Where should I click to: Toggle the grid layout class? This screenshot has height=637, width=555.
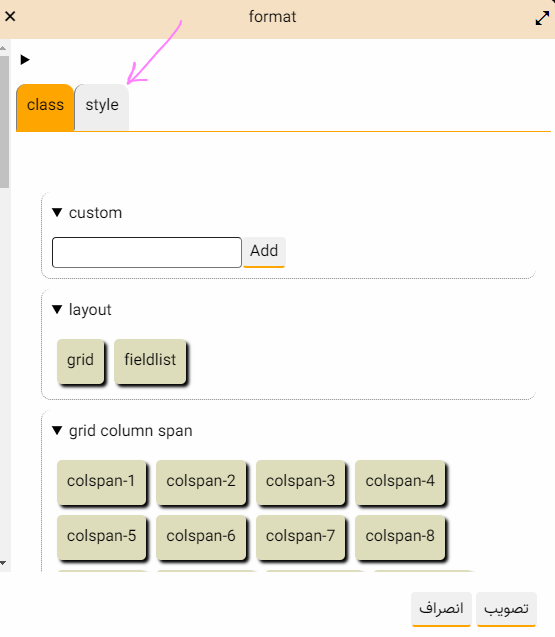pos(80,361)
